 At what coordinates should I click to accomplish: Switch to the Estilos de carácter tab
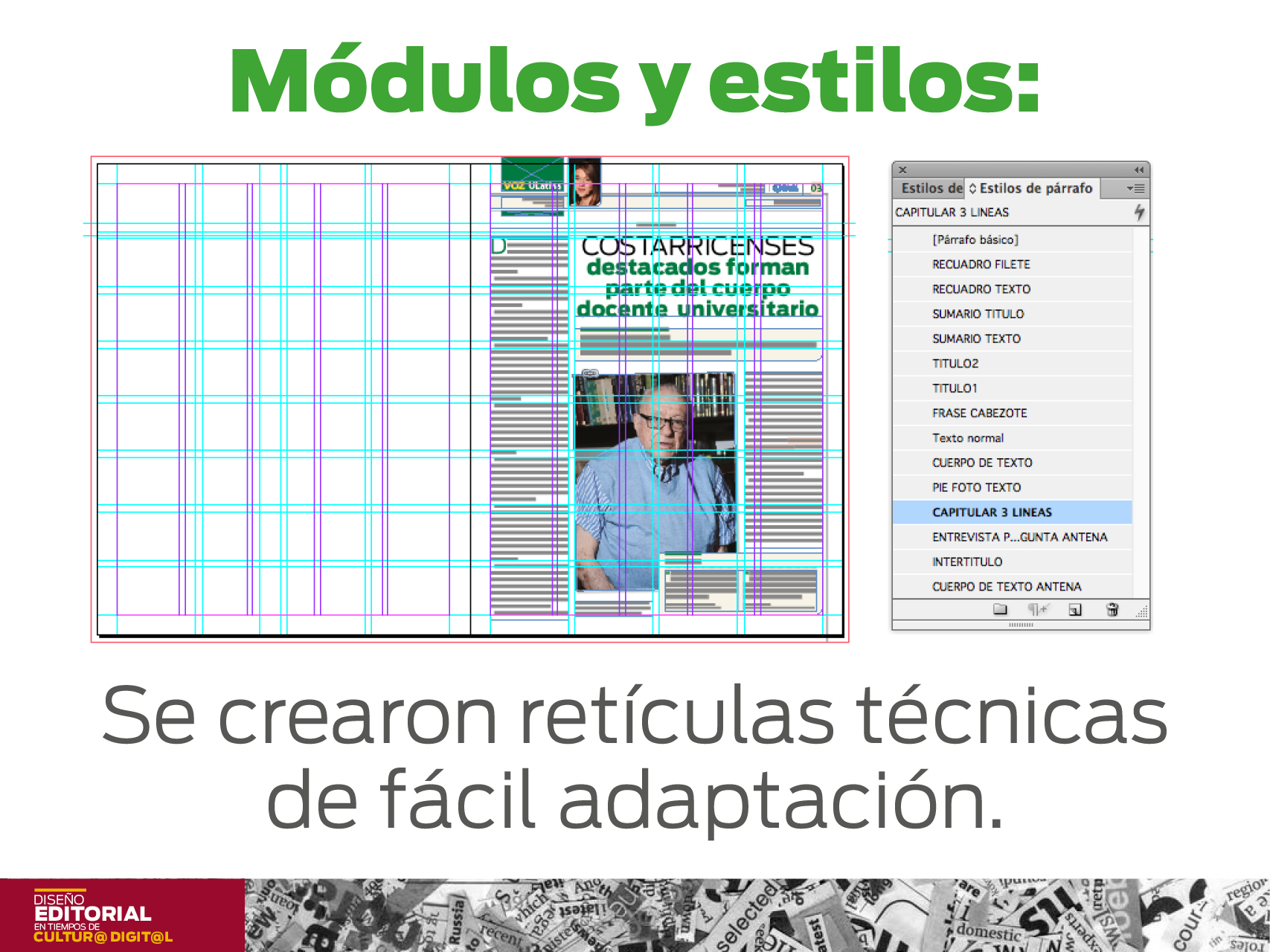[x=931, y=189]
